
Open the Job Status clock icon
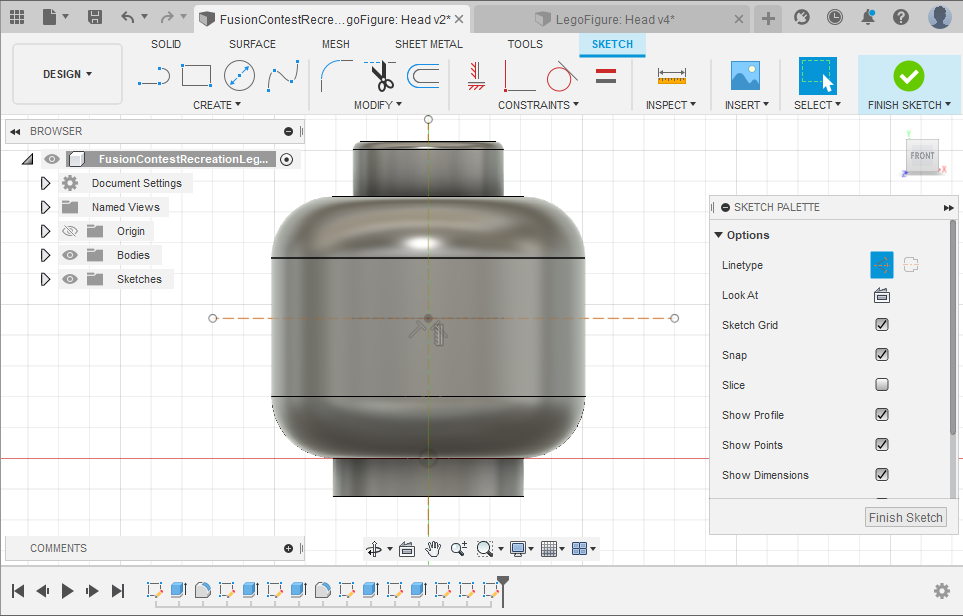835,17
